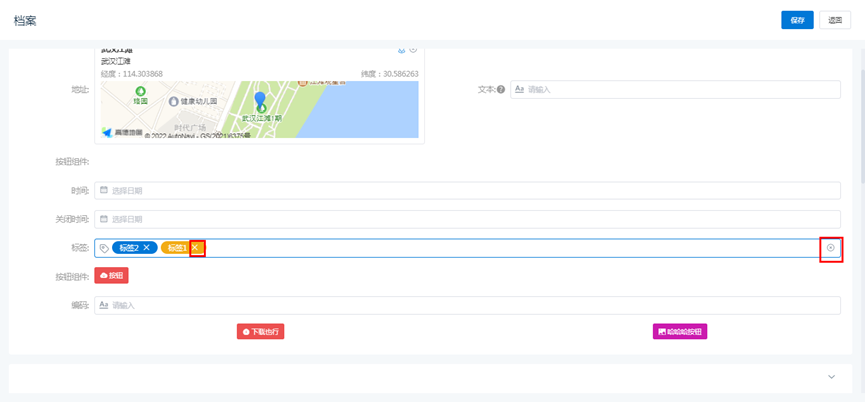865x402 pixels.
Task: Click the purple 哈哈哈按钮 button
Action: click(680, 331)
